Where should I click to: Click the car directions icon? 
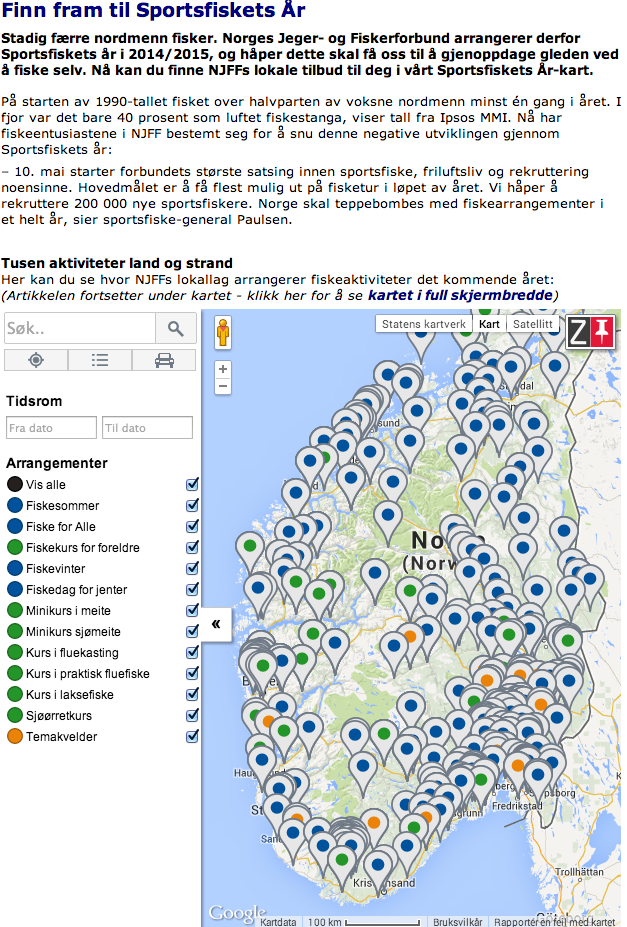point(164,359)
